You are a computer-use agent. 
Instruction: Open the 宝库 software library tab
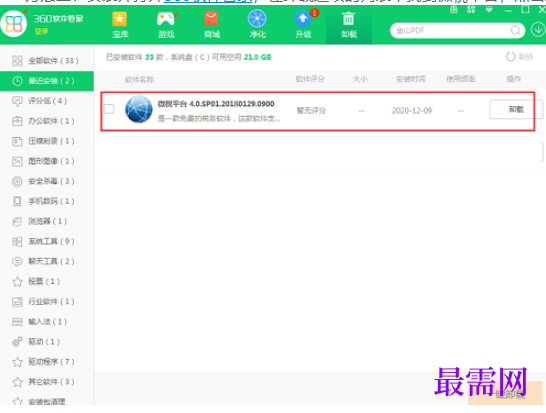click(120, 25)
